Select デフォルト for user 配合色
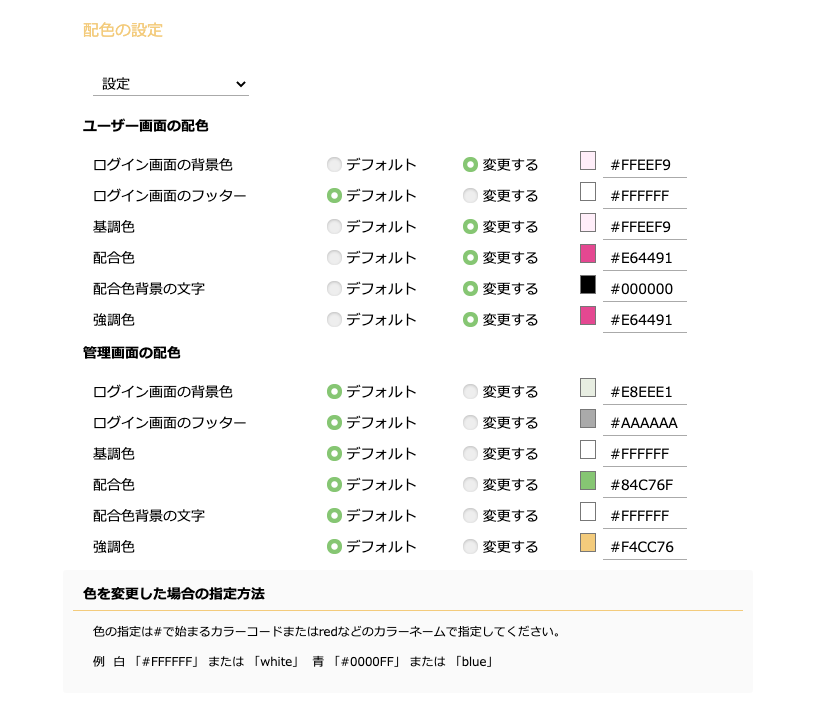Image resolution: width=814 pixels, height=712 pixels. coord(334,258)
